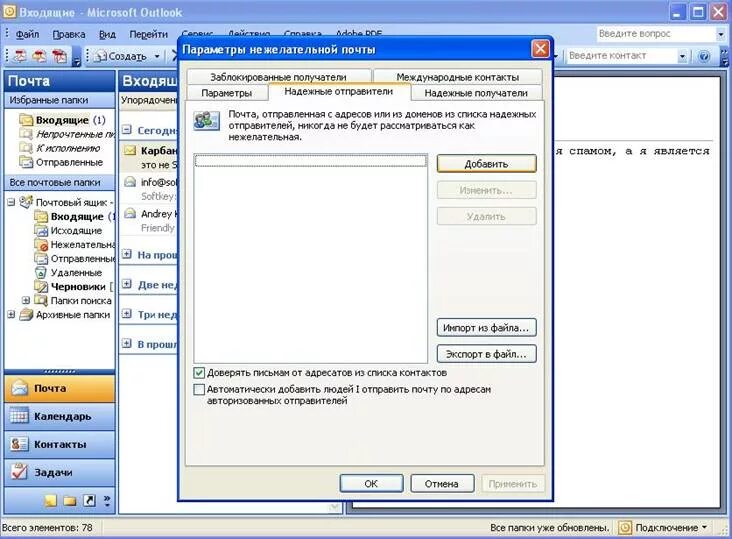Open the Перейти menu
Viewport: 732px width, 539px height.
(x=148, y=34)
